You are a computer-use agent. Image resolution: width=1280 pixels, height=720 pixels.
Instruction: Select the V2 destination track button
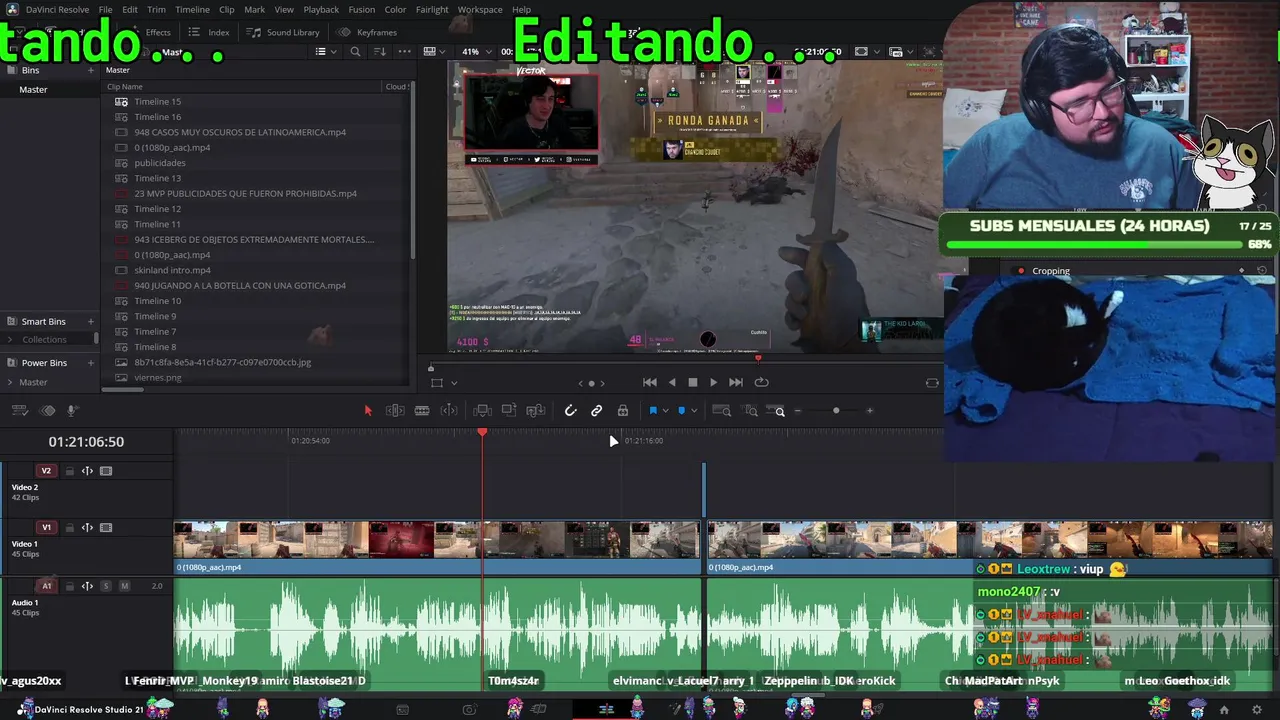(x=46, y=471)
